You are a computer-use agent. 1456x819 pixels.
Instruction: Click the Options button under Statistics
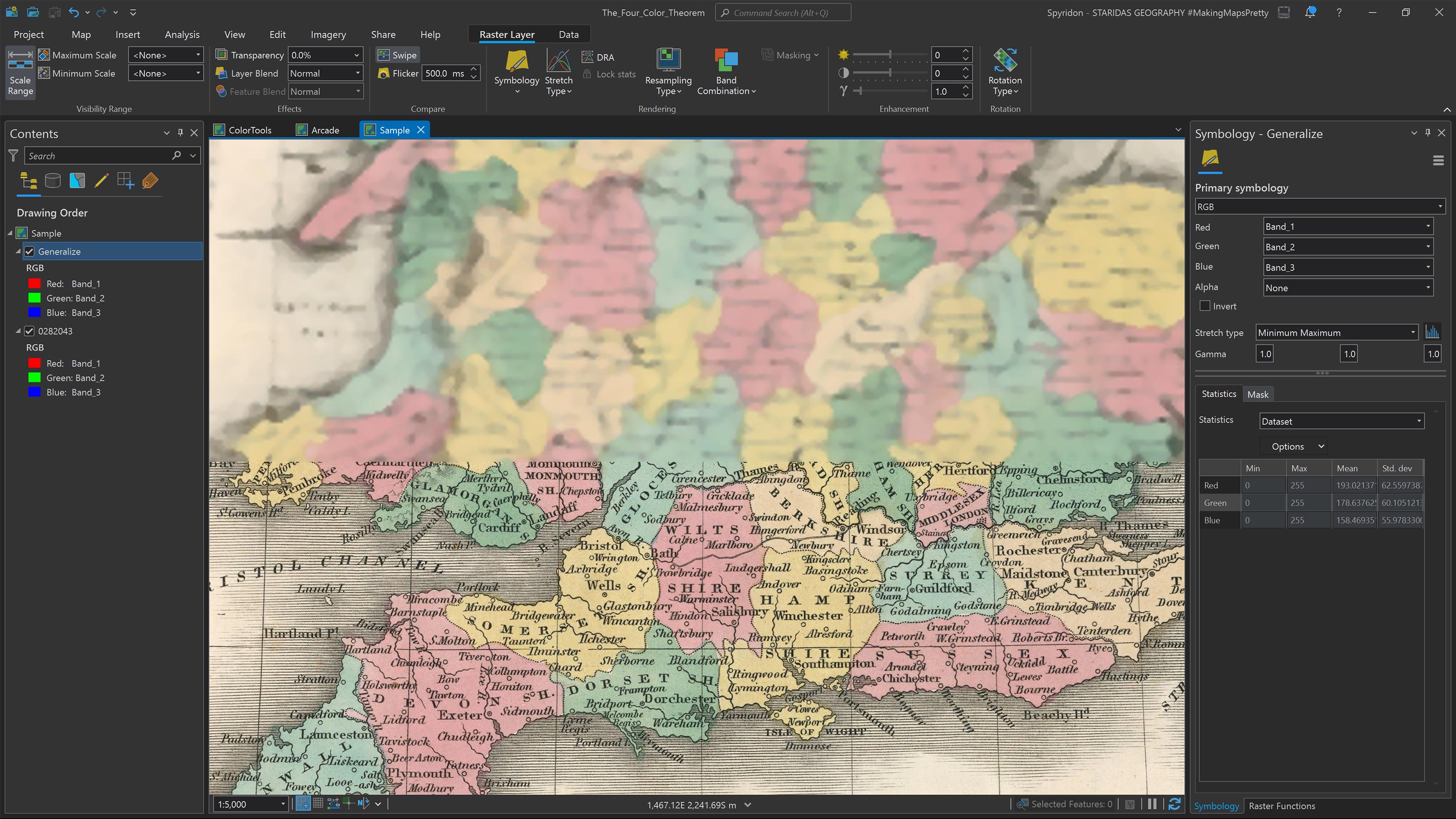click(x=1294, y=446)
